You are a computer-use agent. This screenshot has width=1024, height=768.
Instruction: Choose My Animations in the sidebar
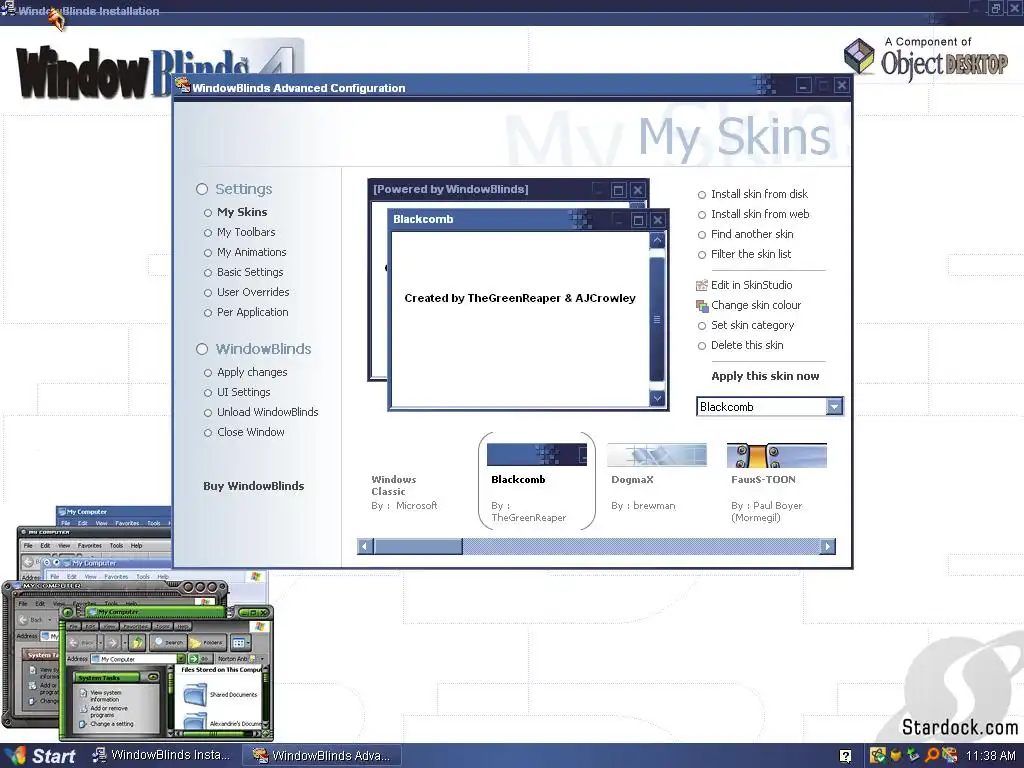click(245, 253)
